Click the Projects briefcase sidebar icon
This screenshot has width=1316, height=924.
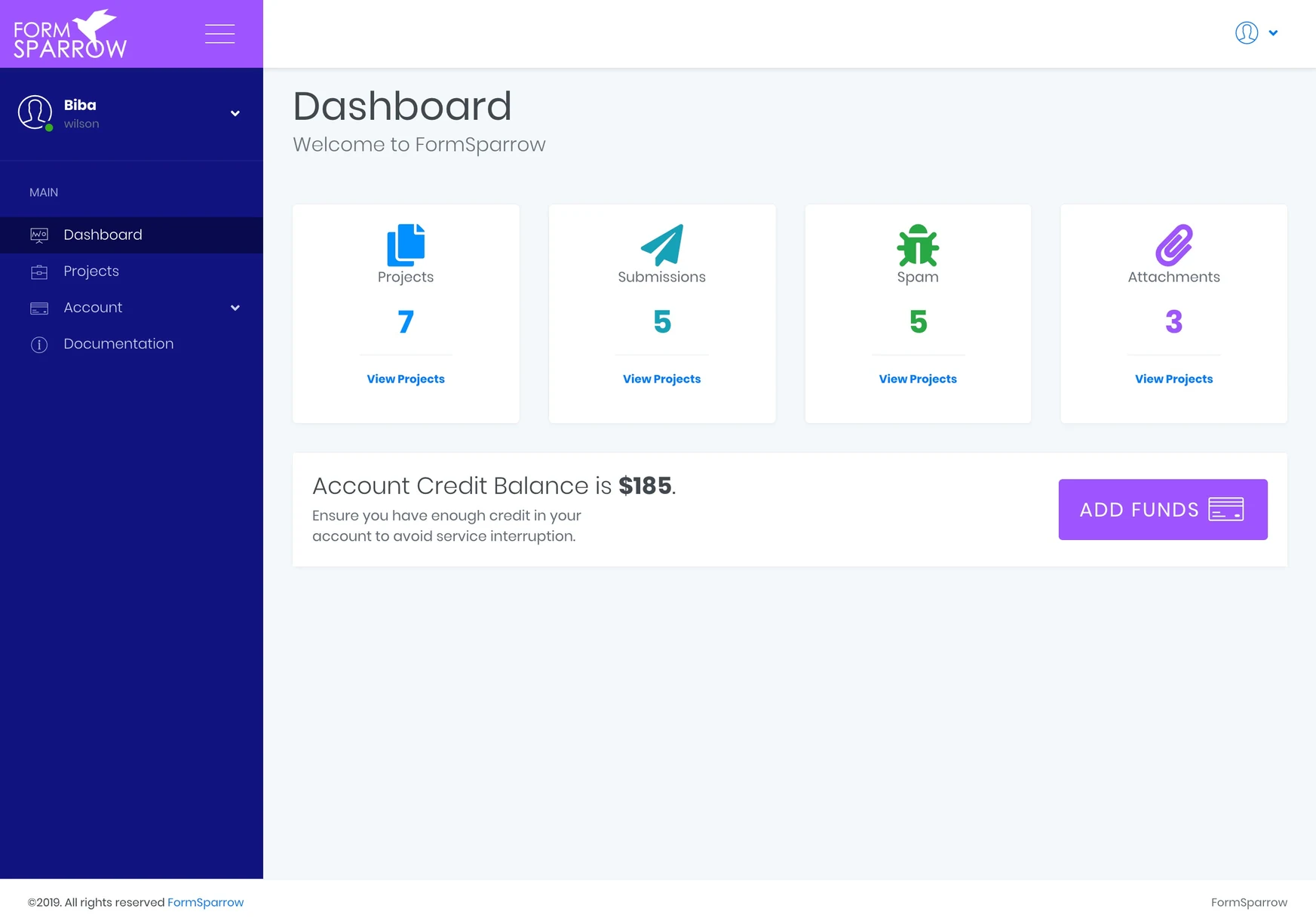39,272
